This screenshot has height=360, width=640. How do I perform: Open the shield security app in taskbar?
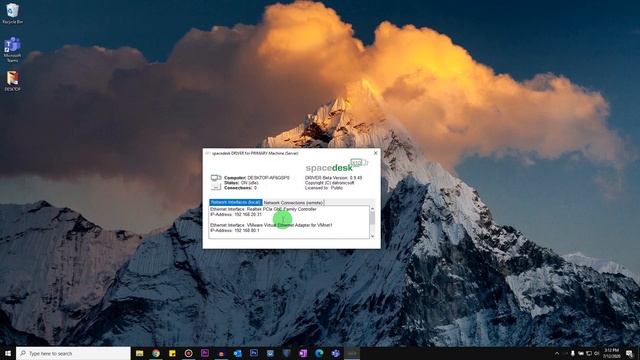pyautogui.click(x=287, y=353)
